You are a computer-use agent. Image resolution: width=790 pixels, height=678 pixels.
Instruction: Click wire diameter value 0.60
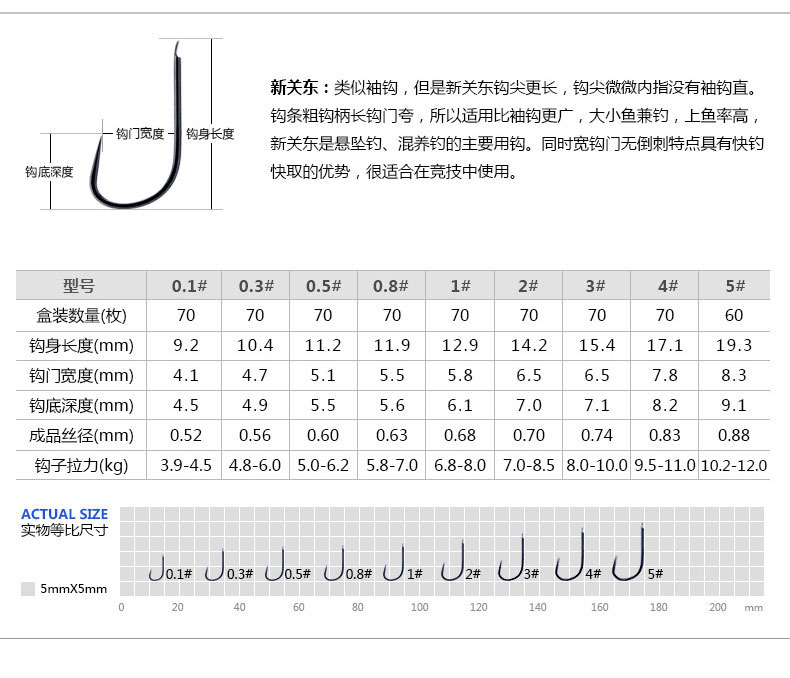pos(323,435)
